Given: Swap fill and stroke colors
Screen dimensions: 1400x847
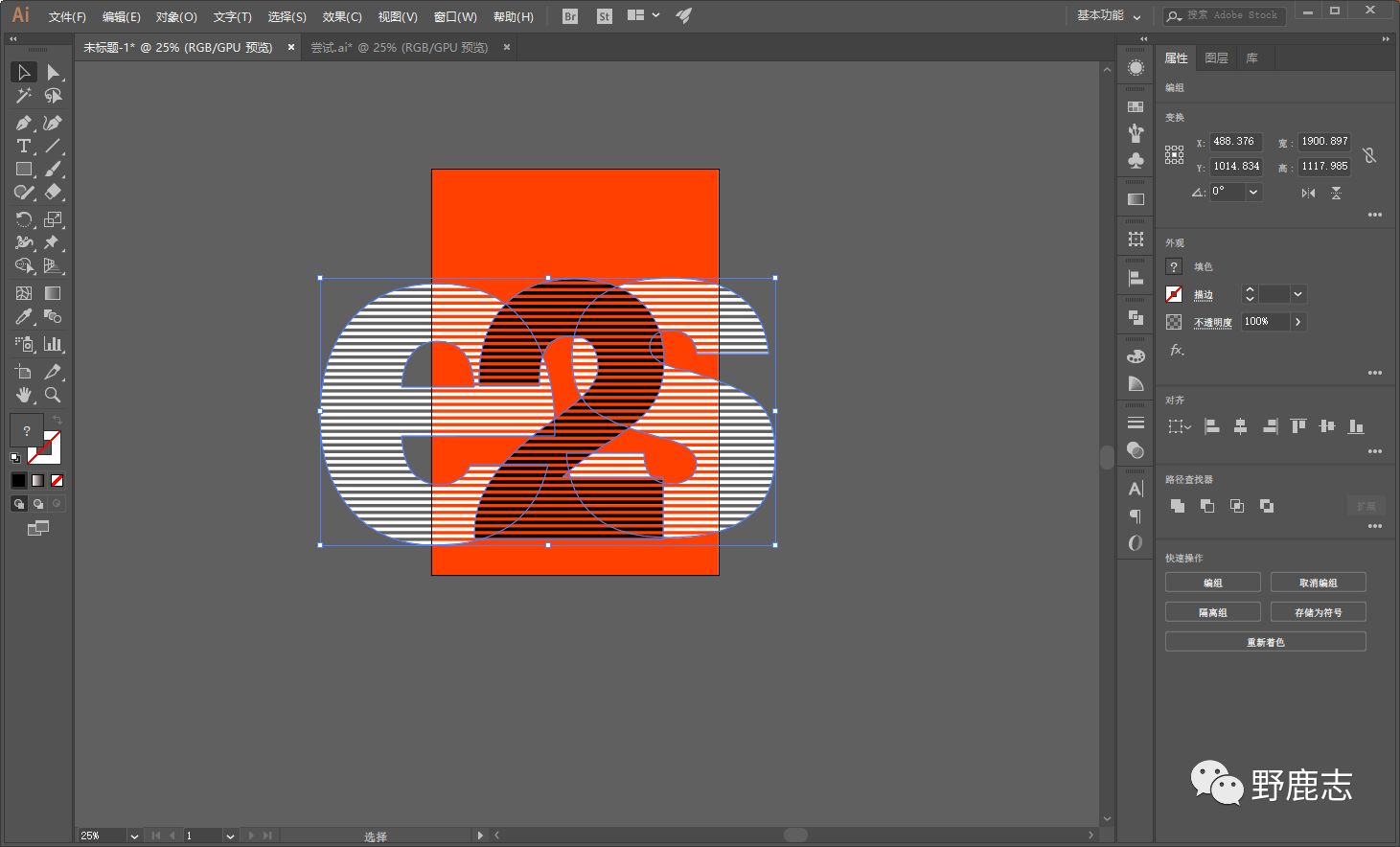Looking at the screenshot, I should 57,422.
